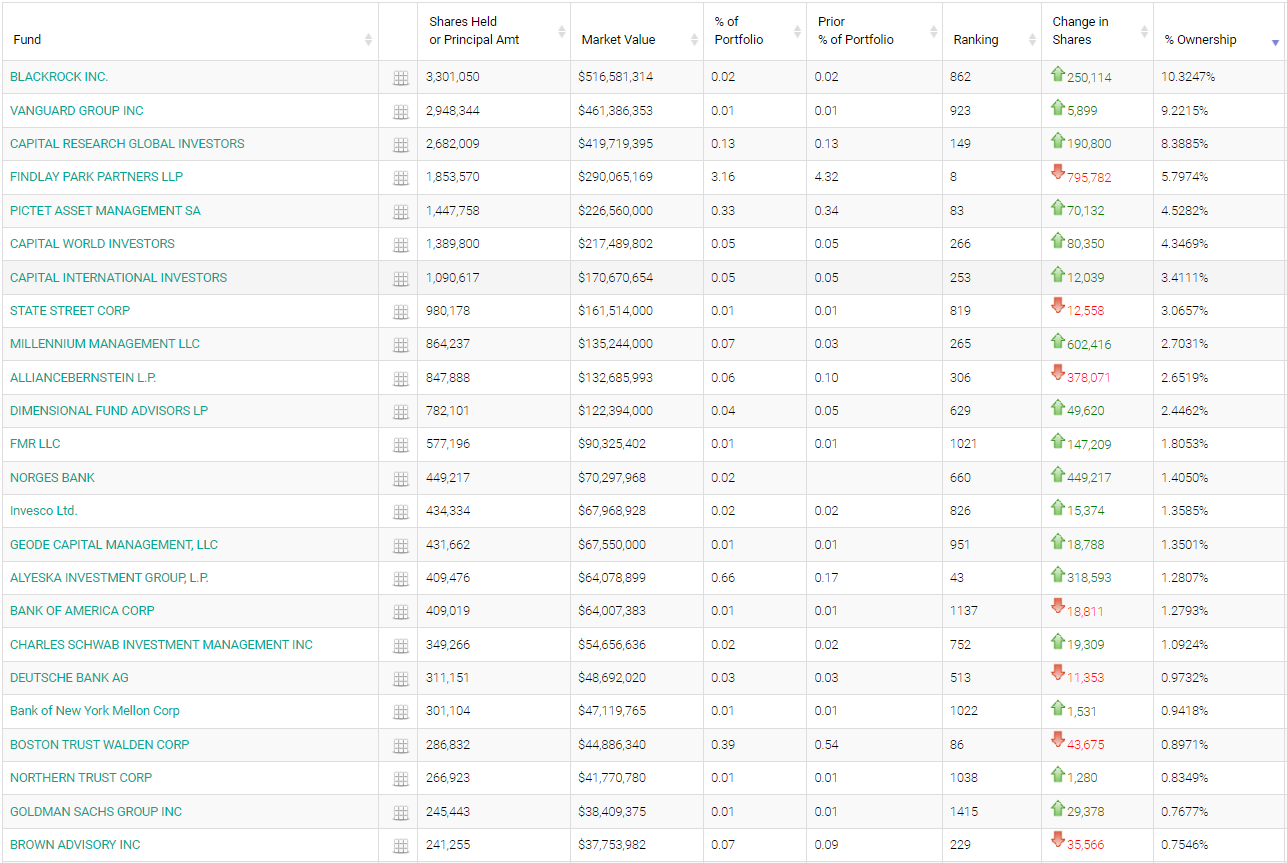
Task: Open BLACKROCK INC. fund link
Action: point(59,77)
